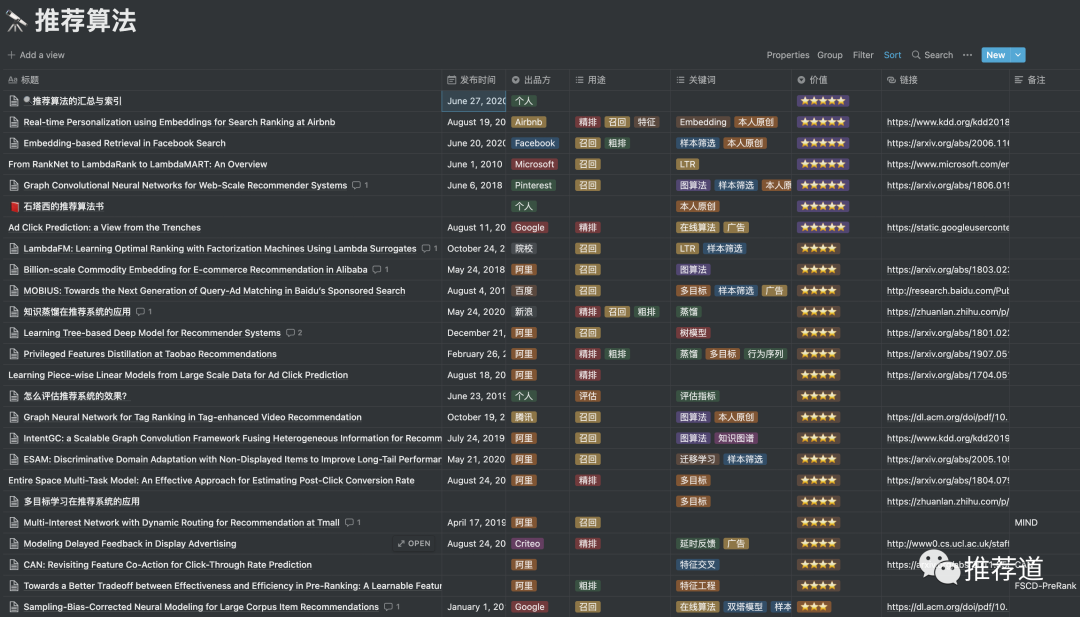Viewport: 1080px width, 617px height.
Task: Expand the dropdown arrow next to New
Action: pos(1018,55)
